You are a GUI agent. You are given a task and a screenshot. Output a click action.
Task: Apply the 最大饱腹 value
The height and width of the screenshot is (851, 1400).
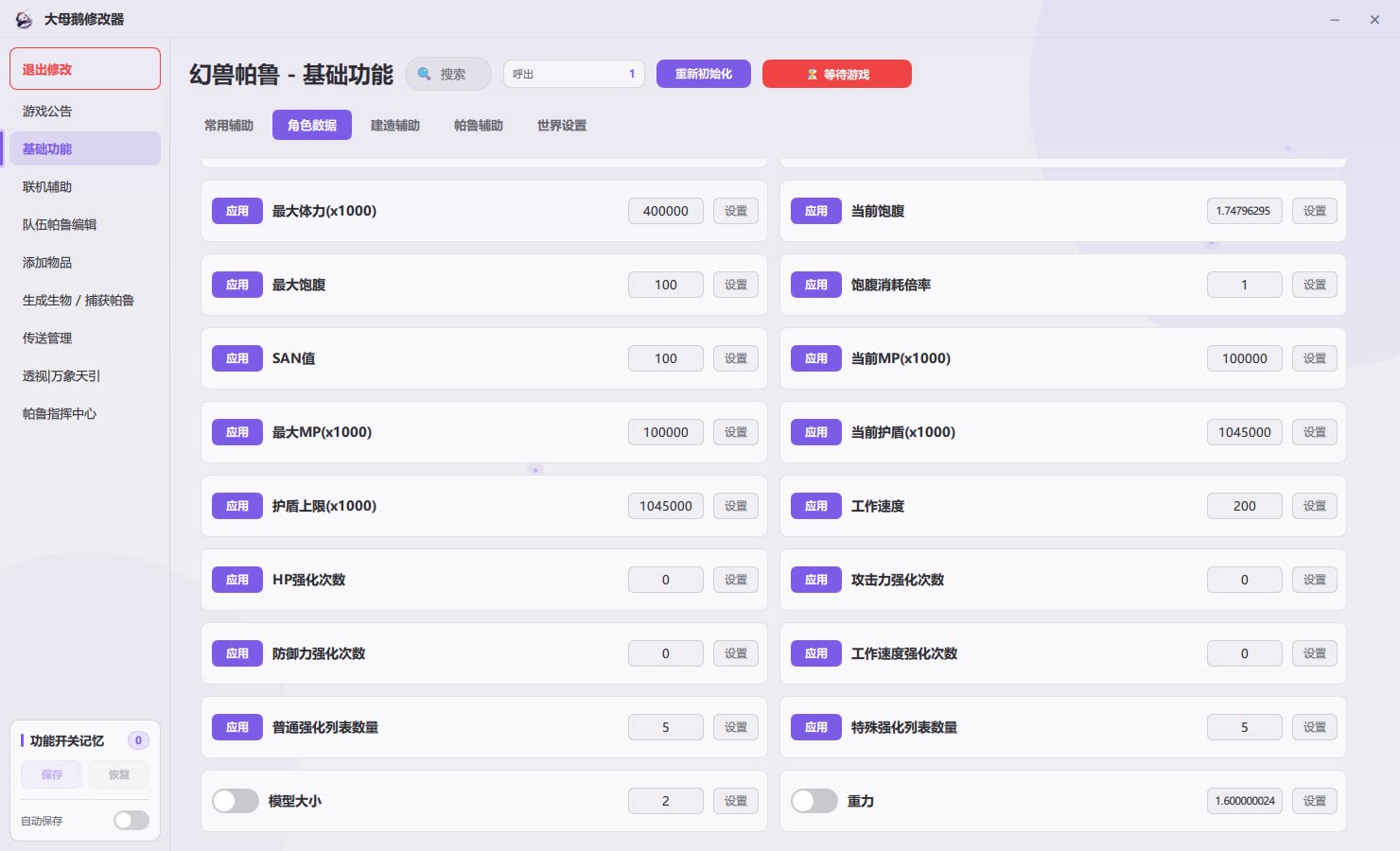[237, 285]
